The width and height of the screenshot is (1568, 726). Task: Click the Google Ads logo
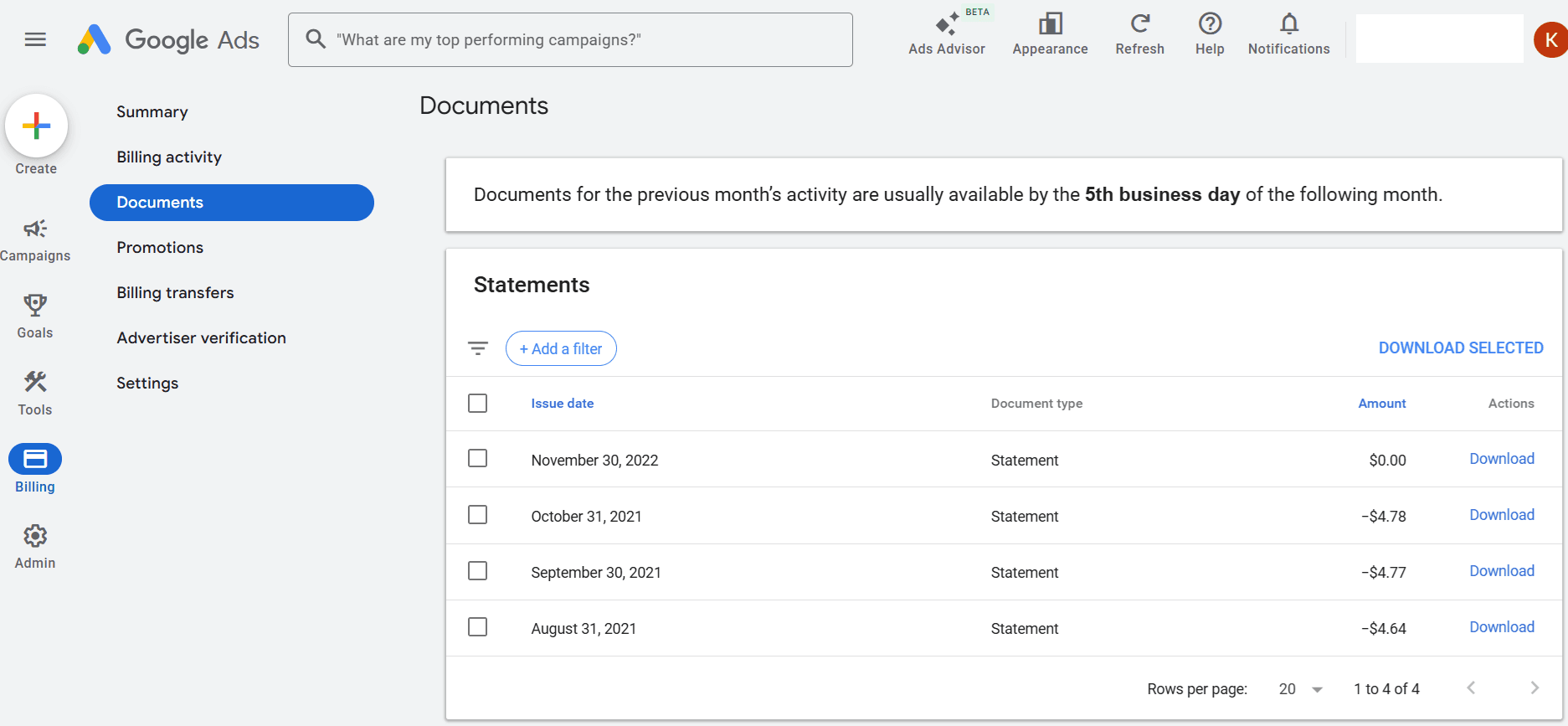168,39
